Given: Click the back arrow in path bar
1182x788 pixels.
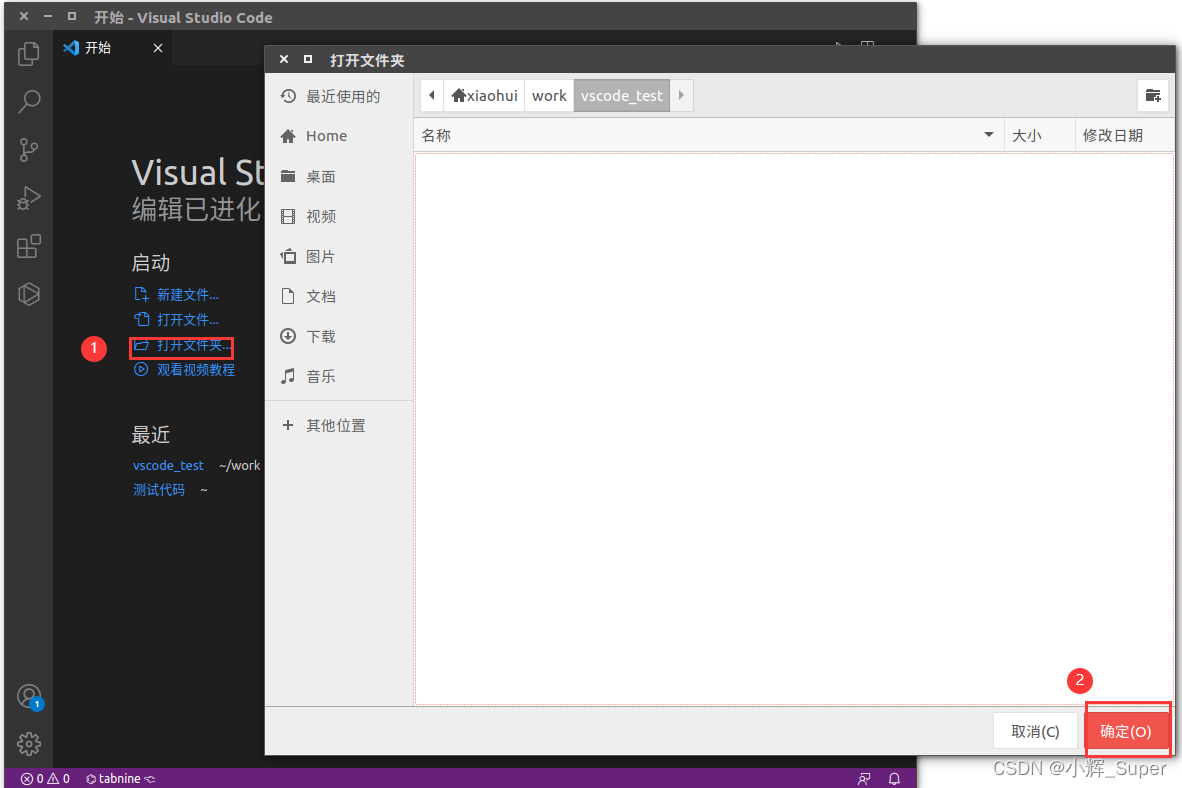Looking at the screenshot, I should 432,95.
